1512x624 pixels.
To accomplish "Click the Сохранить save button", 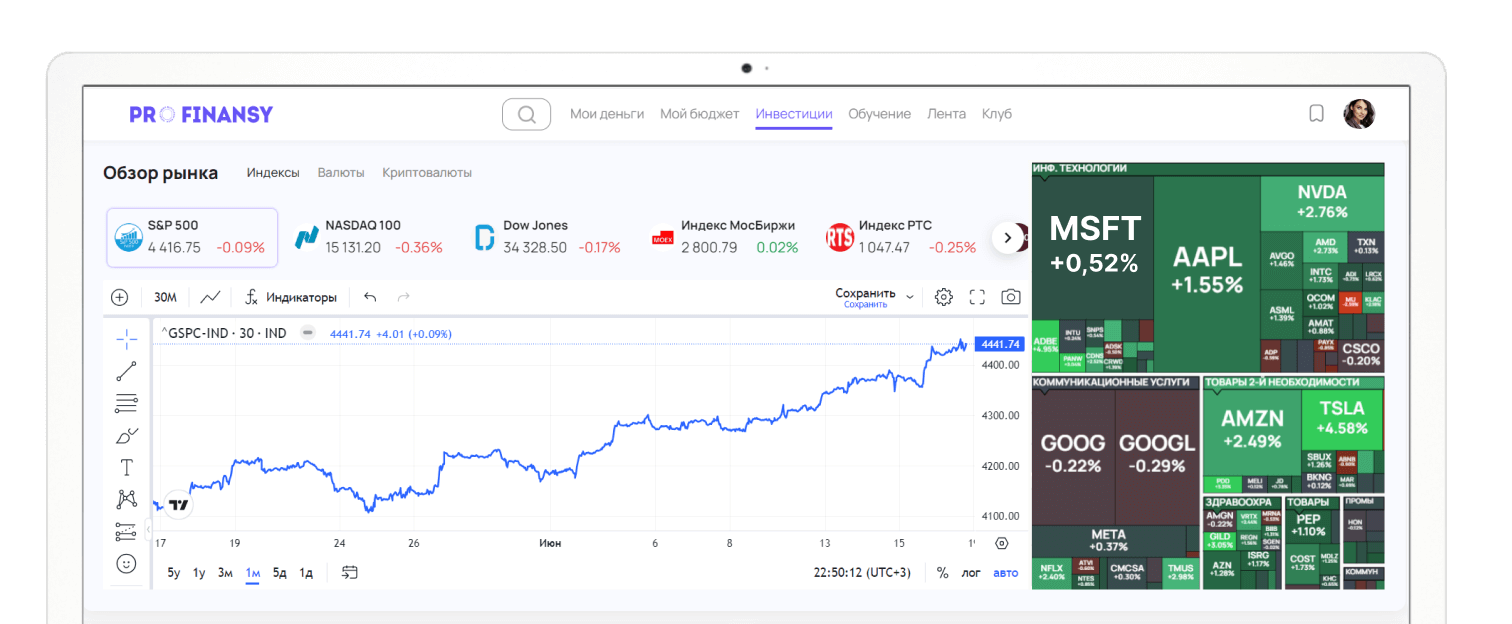I will 866,297.
